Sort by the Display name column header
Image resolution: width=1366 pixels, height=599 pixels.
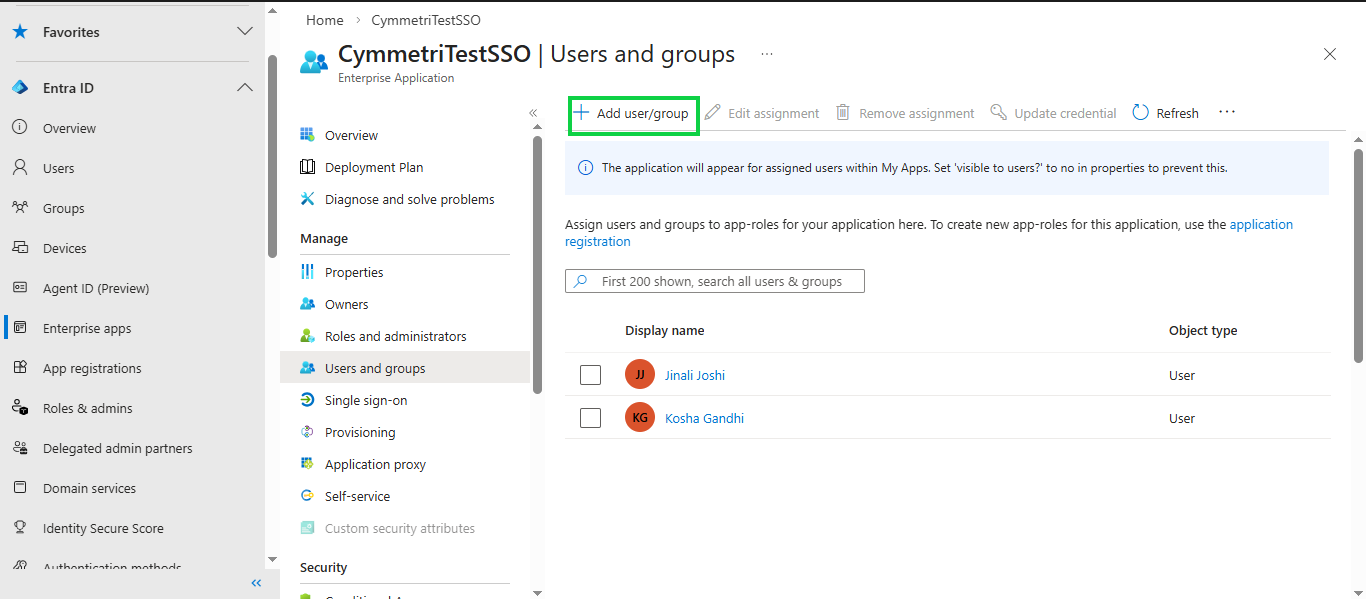point(664,331)
